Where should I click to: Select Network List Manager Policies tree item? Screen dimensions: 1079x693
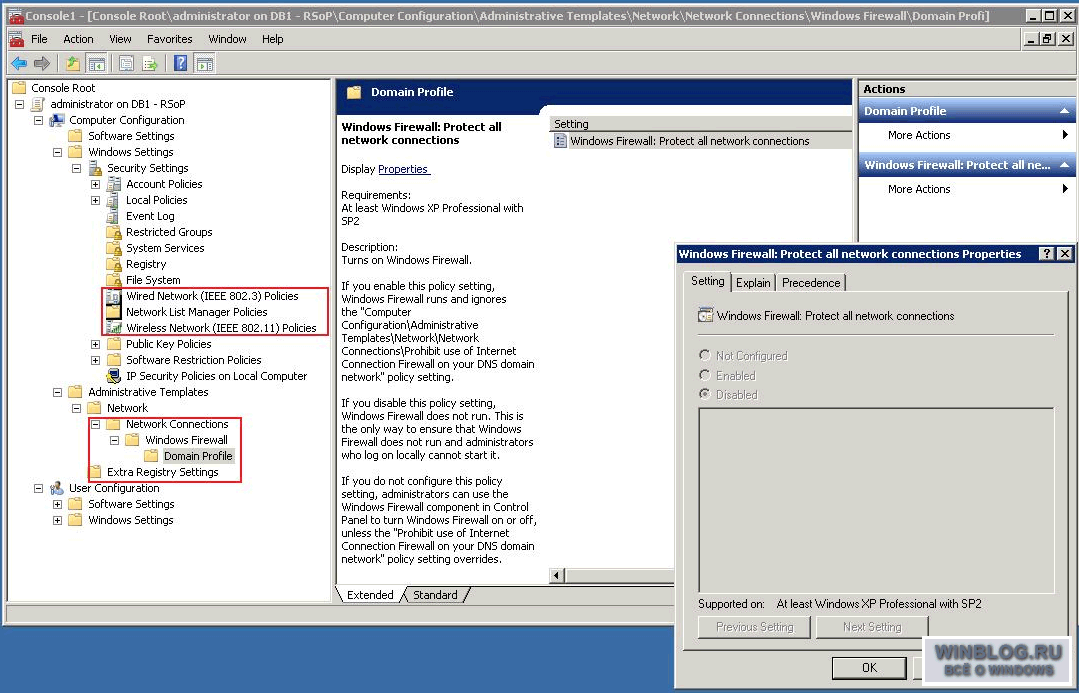pyautogui.click(x=196, y=312)
